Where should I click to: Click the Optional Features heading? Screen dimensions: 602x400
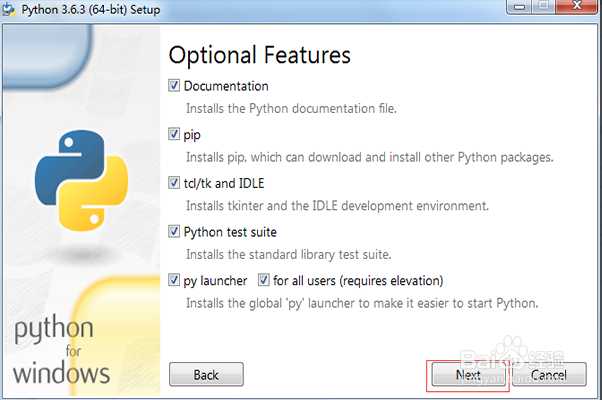click(261, 54)
